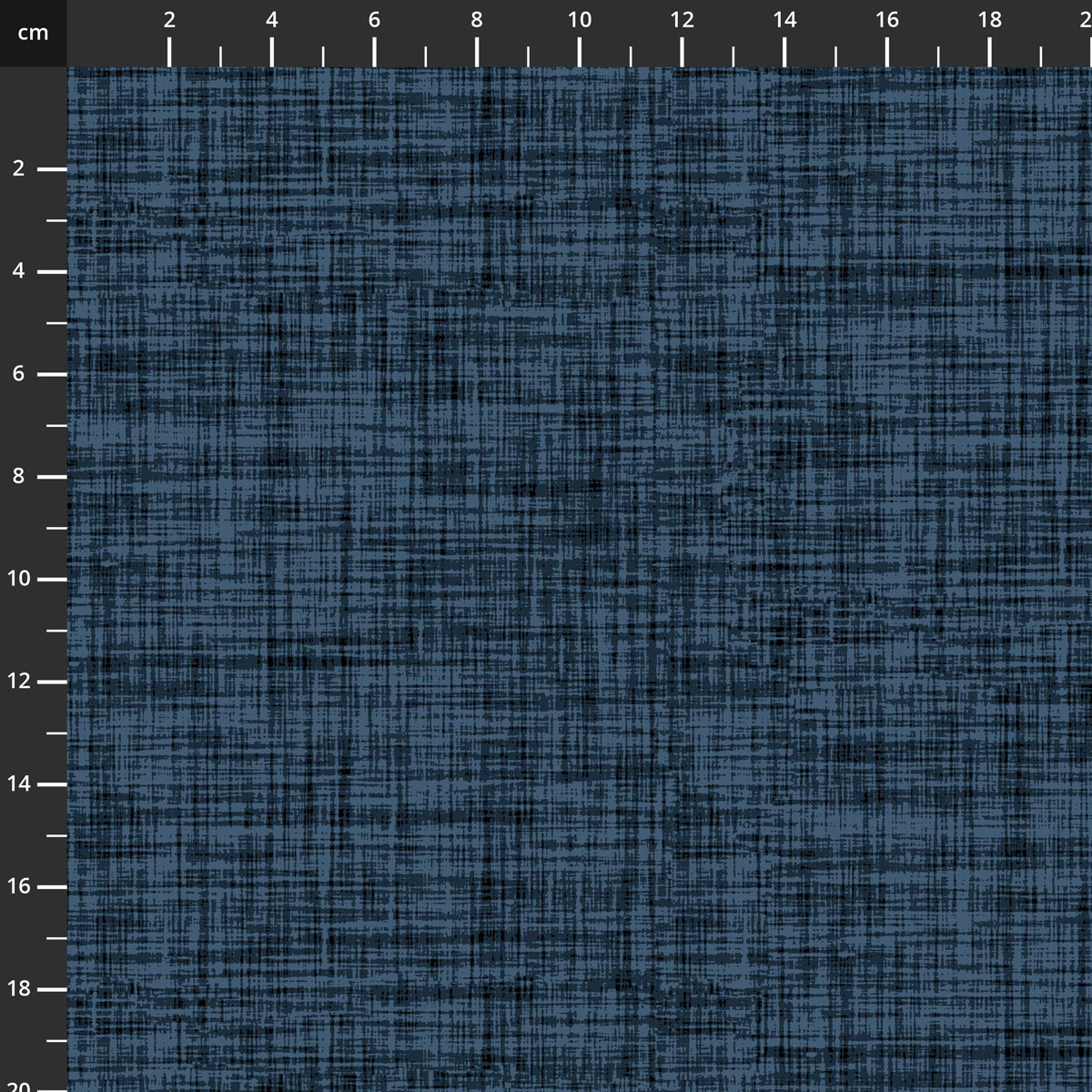Click the cm unit label in the corner

(33, 34)
